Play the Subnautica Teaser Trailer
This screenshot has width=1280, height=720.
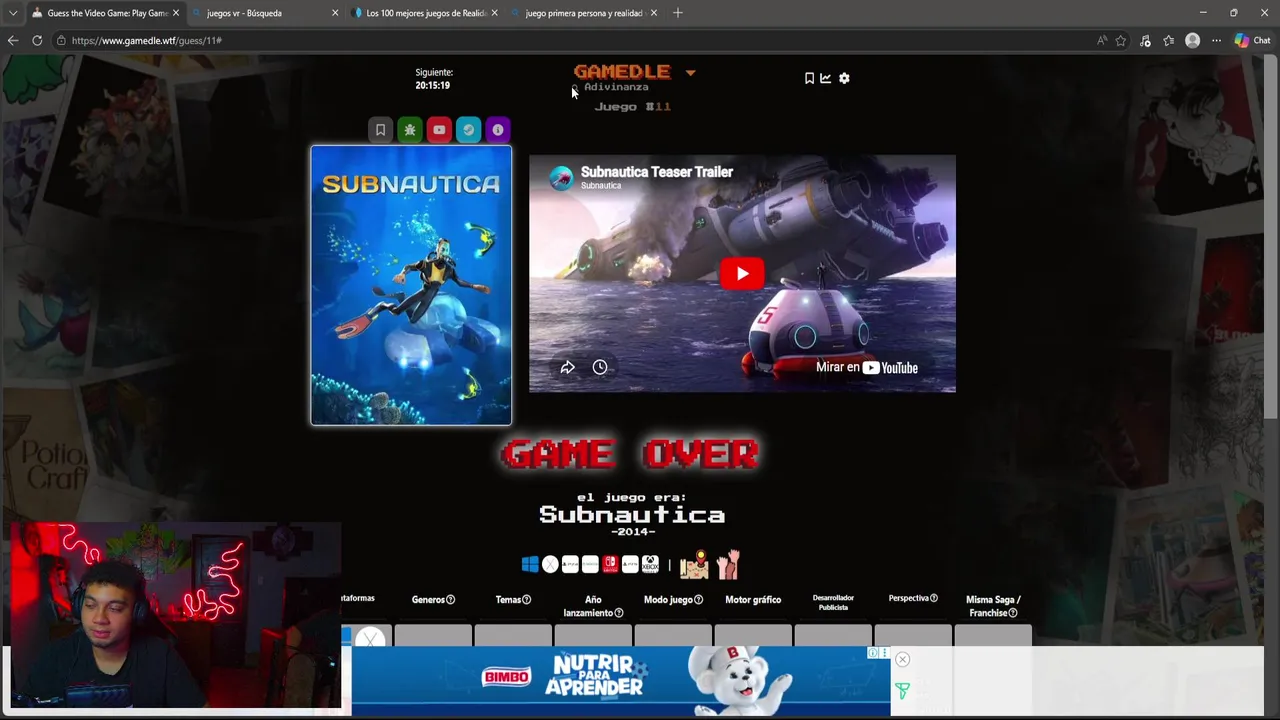coord(742,273)
